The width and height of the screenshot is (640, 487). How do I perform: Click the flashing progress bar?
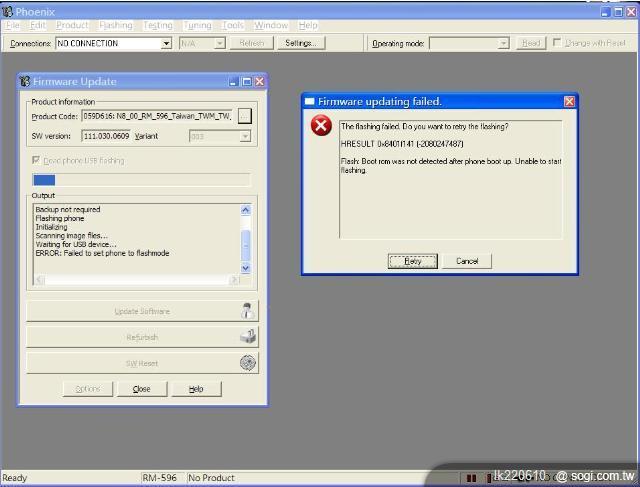[x=141, y=180]
